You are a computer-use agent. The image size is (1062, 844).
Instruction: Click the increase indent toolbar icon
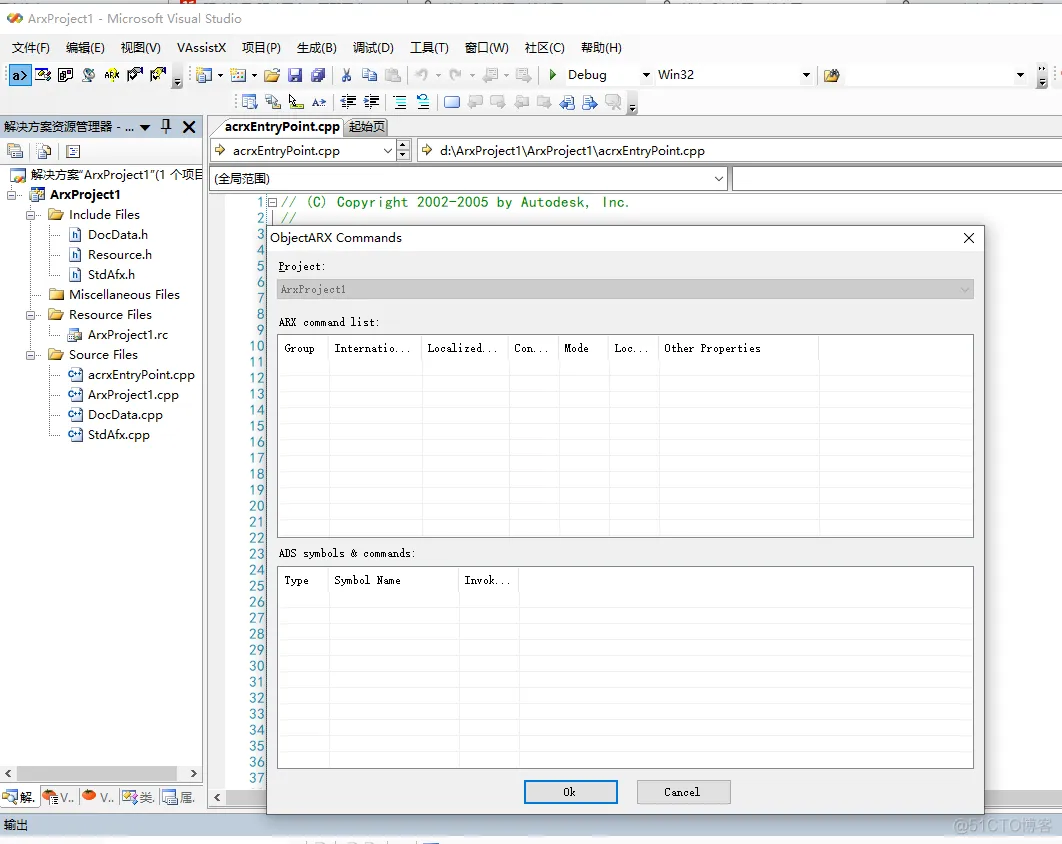(371, 102)
